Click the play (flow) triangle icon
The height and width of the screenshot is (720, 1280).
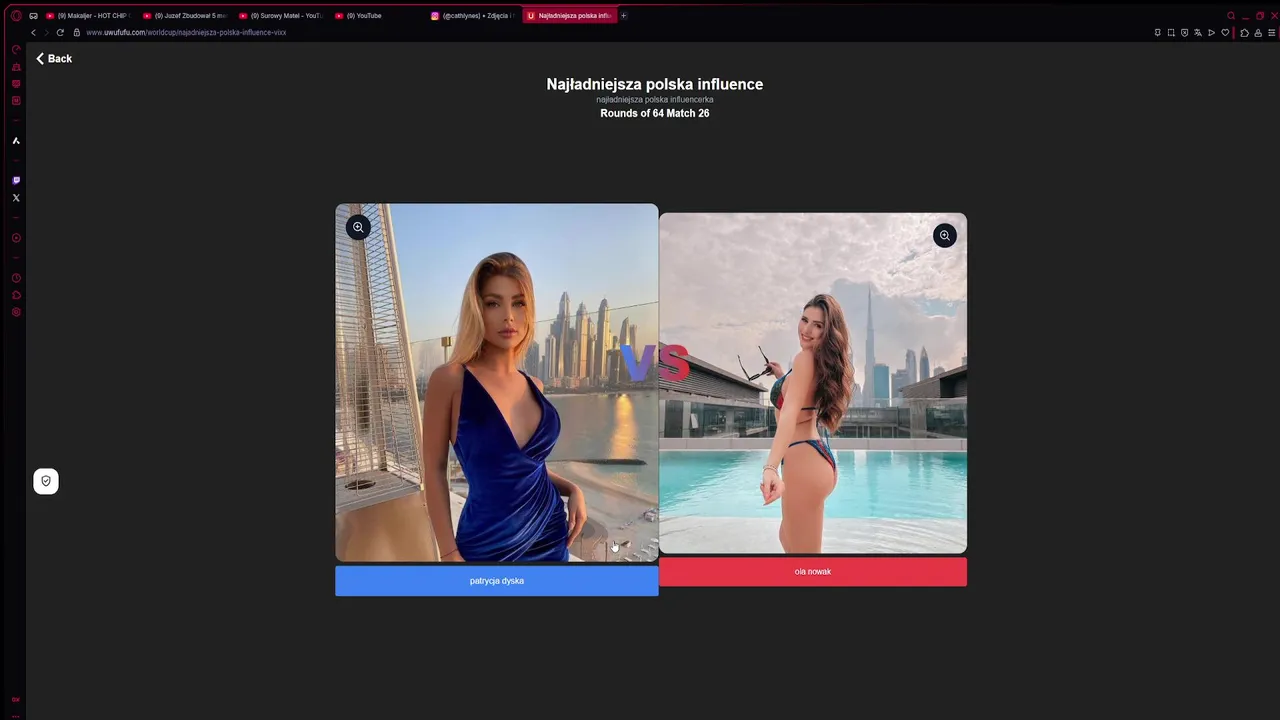[1211, 33]
